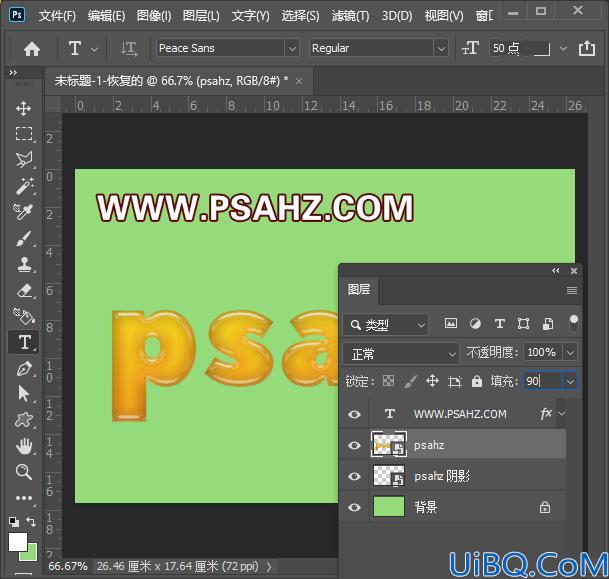This screenshot has width=609, height=579.
Task: Open the 滤镜(T) menu
Action: (350, 16)
